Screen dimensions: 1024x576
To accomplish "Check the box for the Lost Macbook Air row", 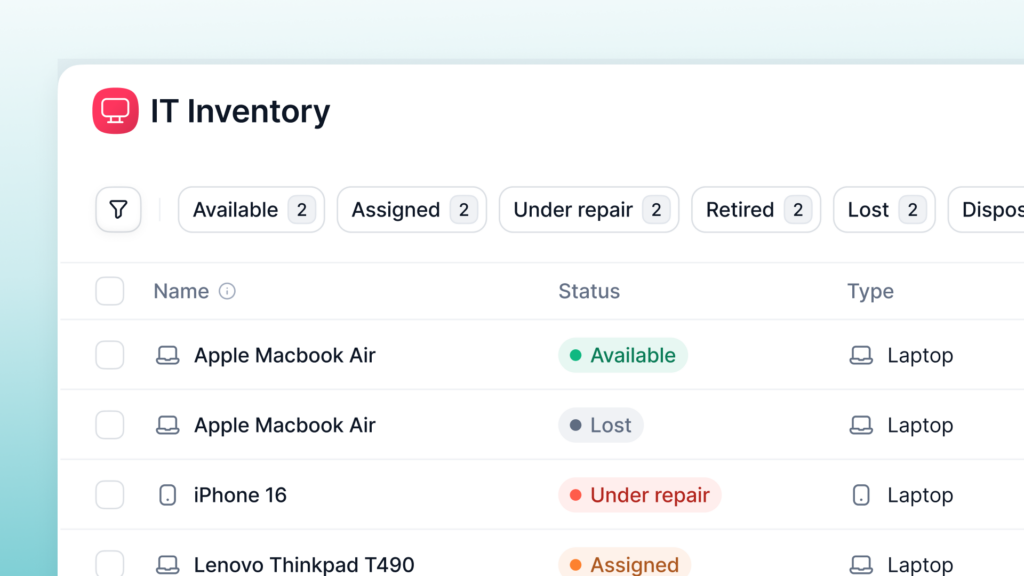I will pos(110,425).
